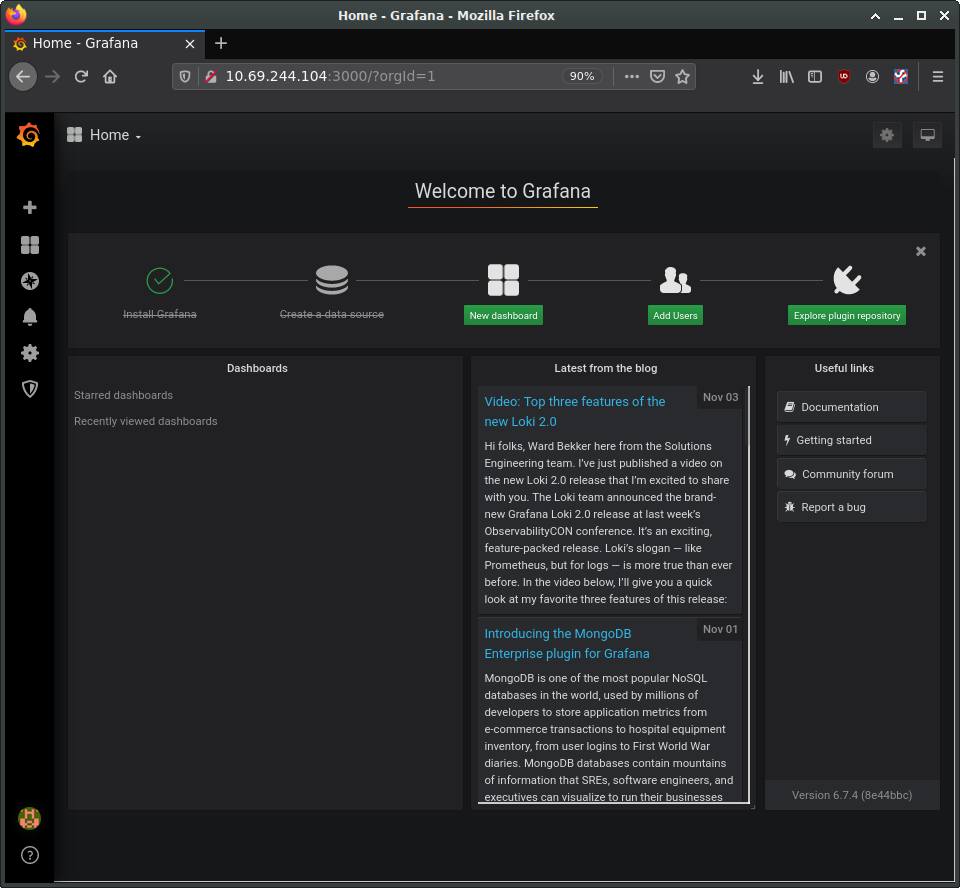
Task: Open the checkered extension icon in toolbar
Action: 901,77
